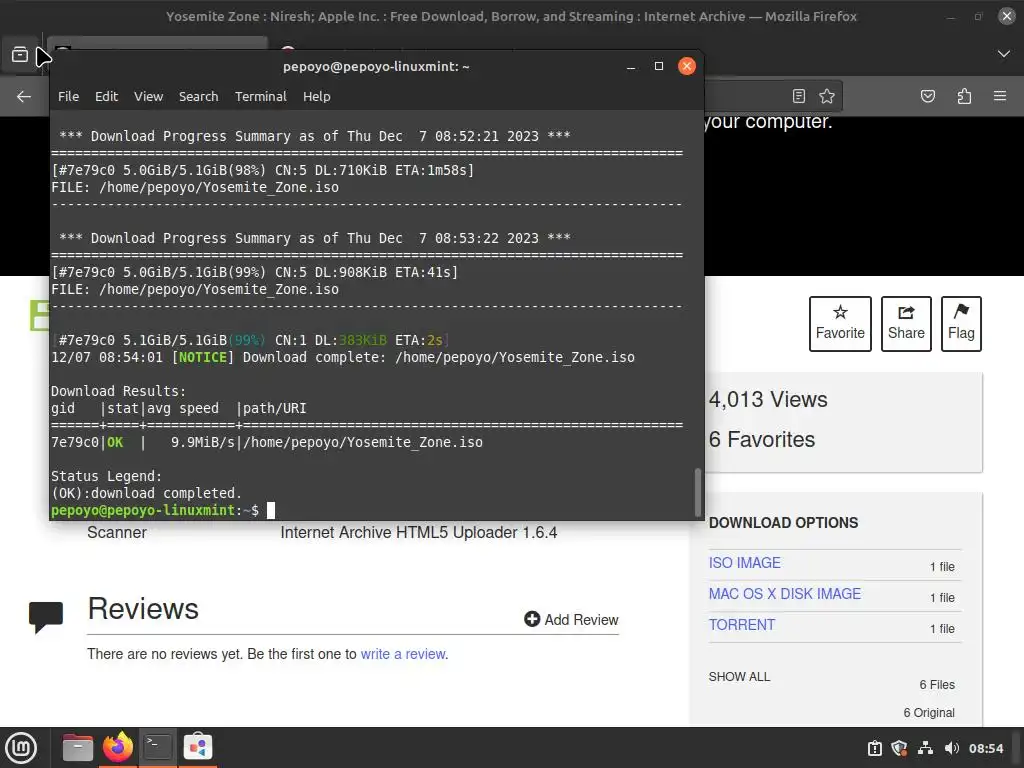Follow the 'write a review' link
Screen dimensions: 1024x768
coord(403,654)
